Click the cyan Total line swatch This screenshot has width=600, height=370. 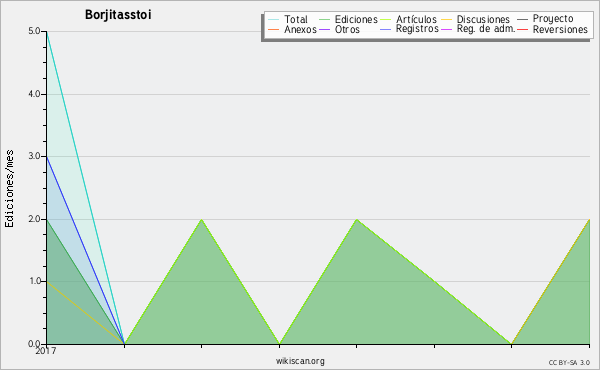274,20
